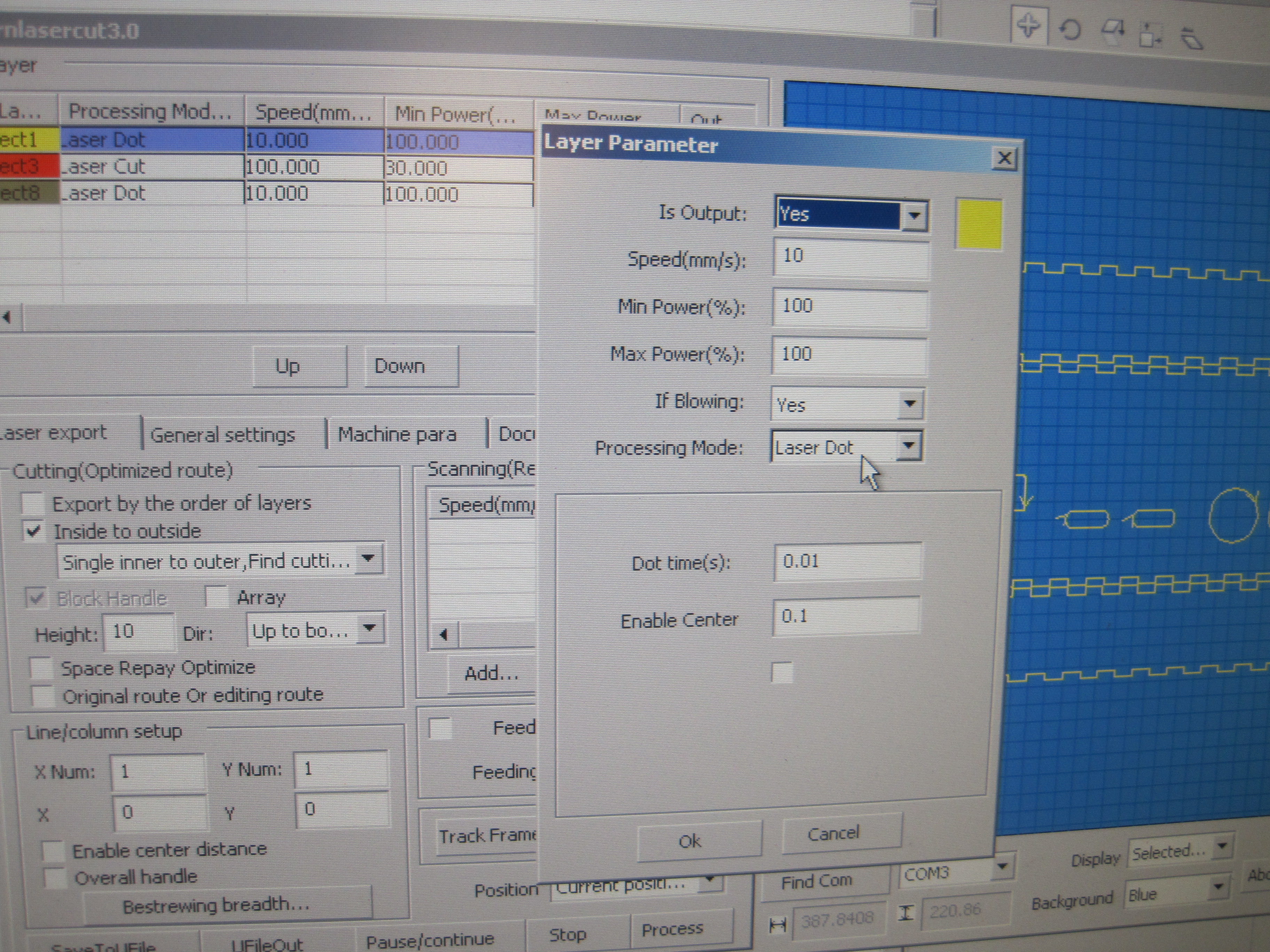Select the olive layer row color cell
Viewport: 1270px width, 952px height.
tap(30, 193)
